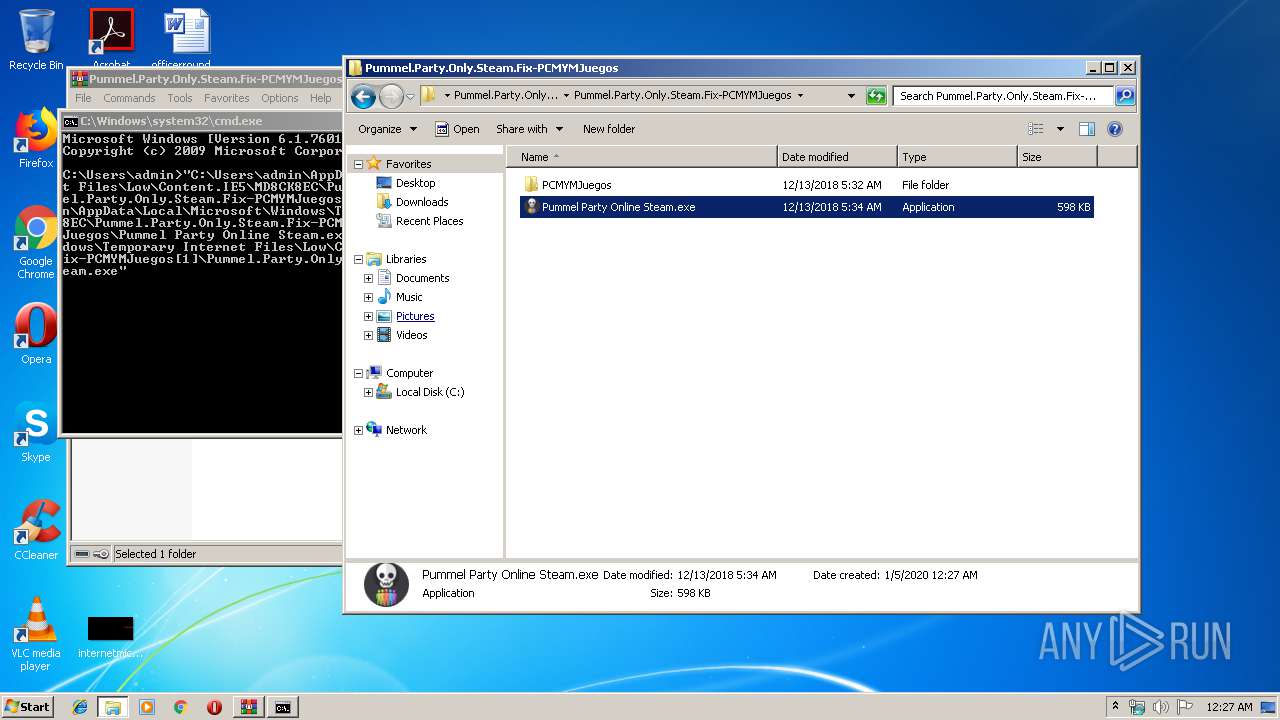Click the Explorer Forward arrow button
The width and height of the screenshot is (1280, 720).
coord(391,96)
